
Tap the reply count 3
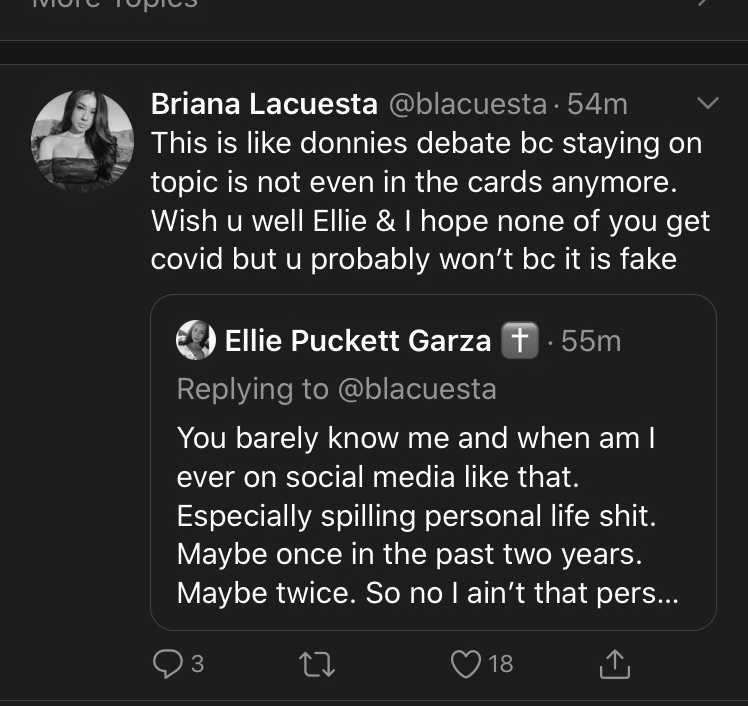point(197,664)
